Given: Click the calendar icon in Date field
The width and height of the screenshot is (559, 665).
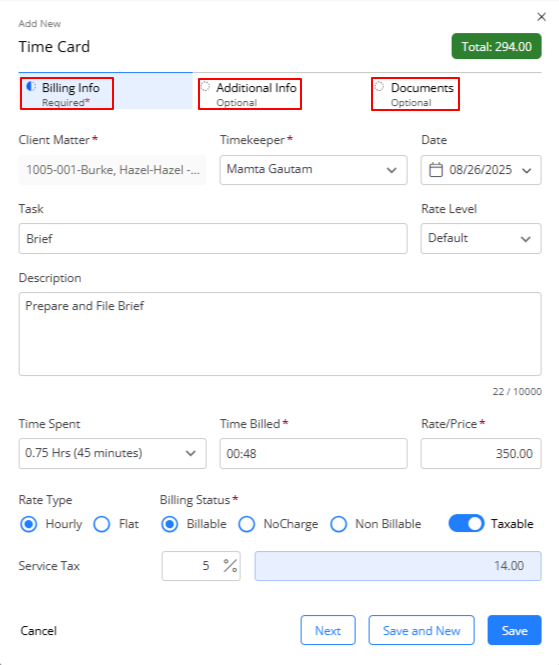Looking at the screenshot, I should tap(436, 170).
